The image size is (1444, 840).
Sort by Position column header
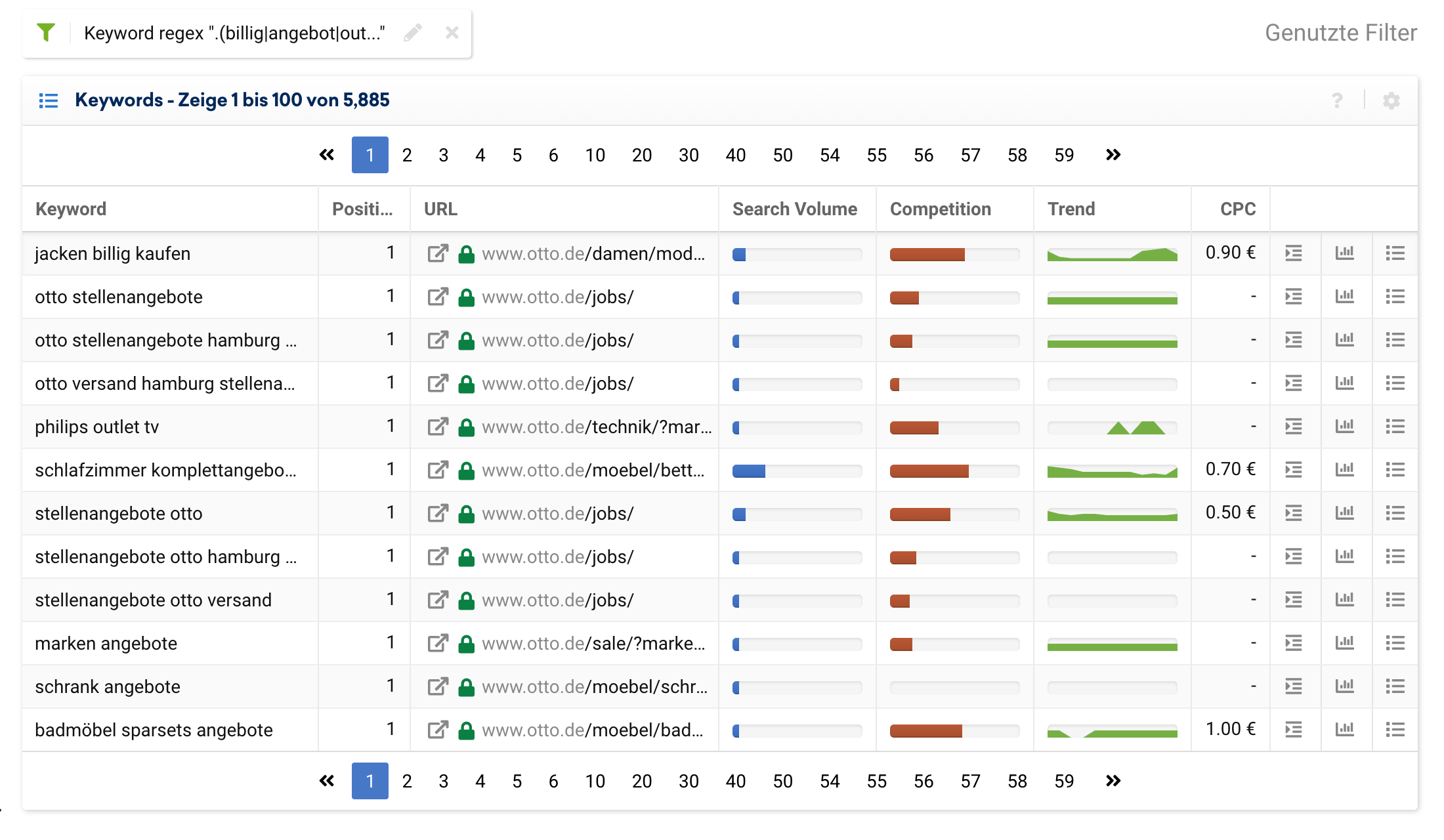(x=362, y=209)
